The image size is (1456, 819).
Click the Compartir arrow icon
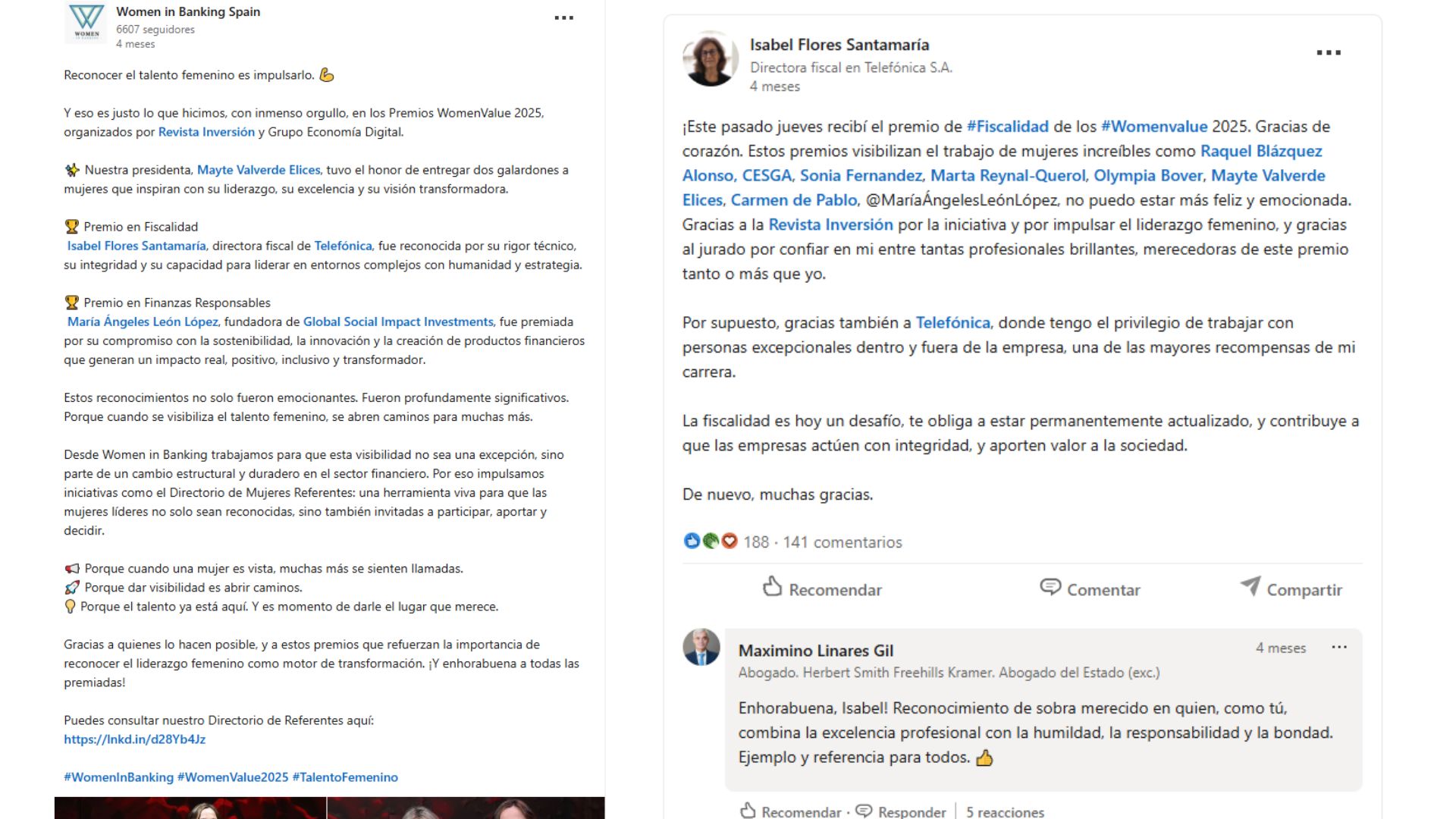click(x=1250, y=585)
